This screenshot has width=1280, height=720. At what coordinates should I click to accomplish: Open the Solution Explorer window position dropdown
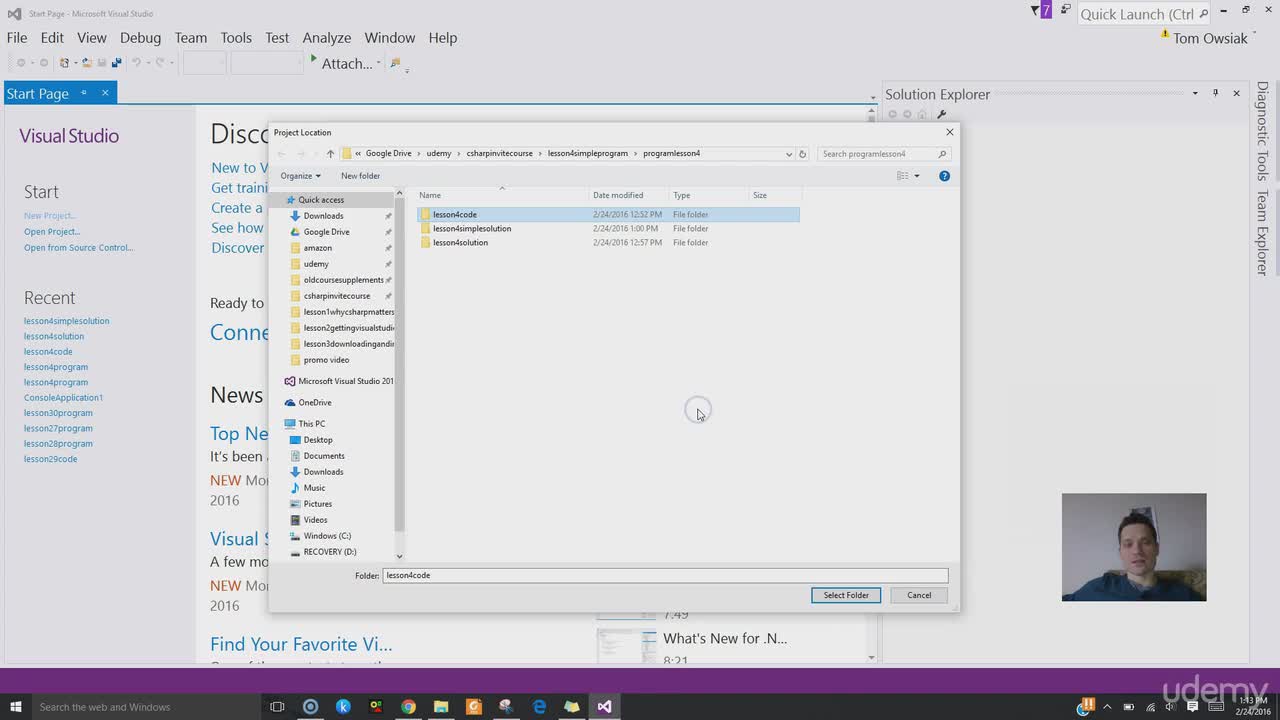1195,93
